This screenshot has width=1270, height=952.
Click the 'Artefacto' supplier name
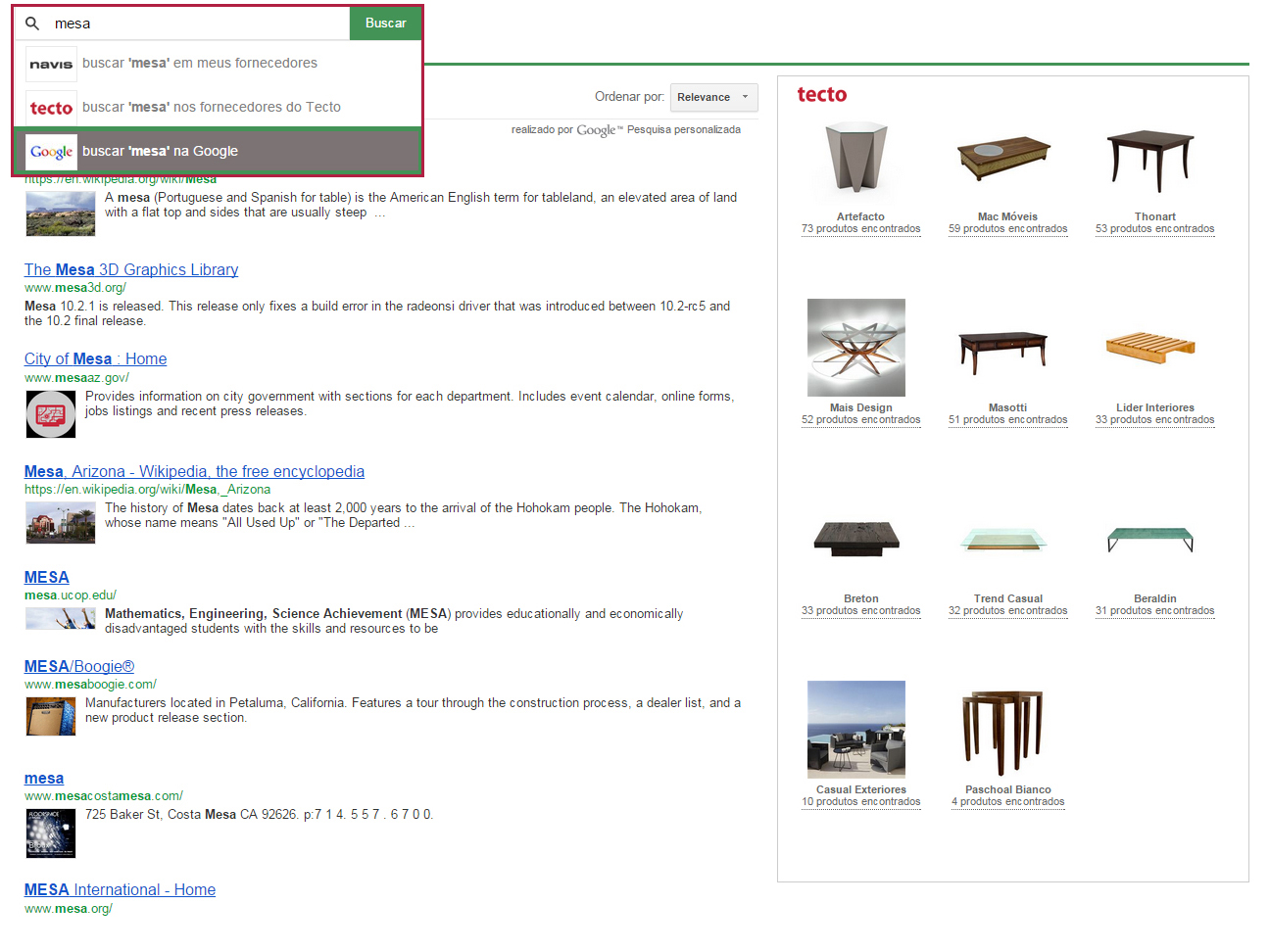tap(860, 217)
